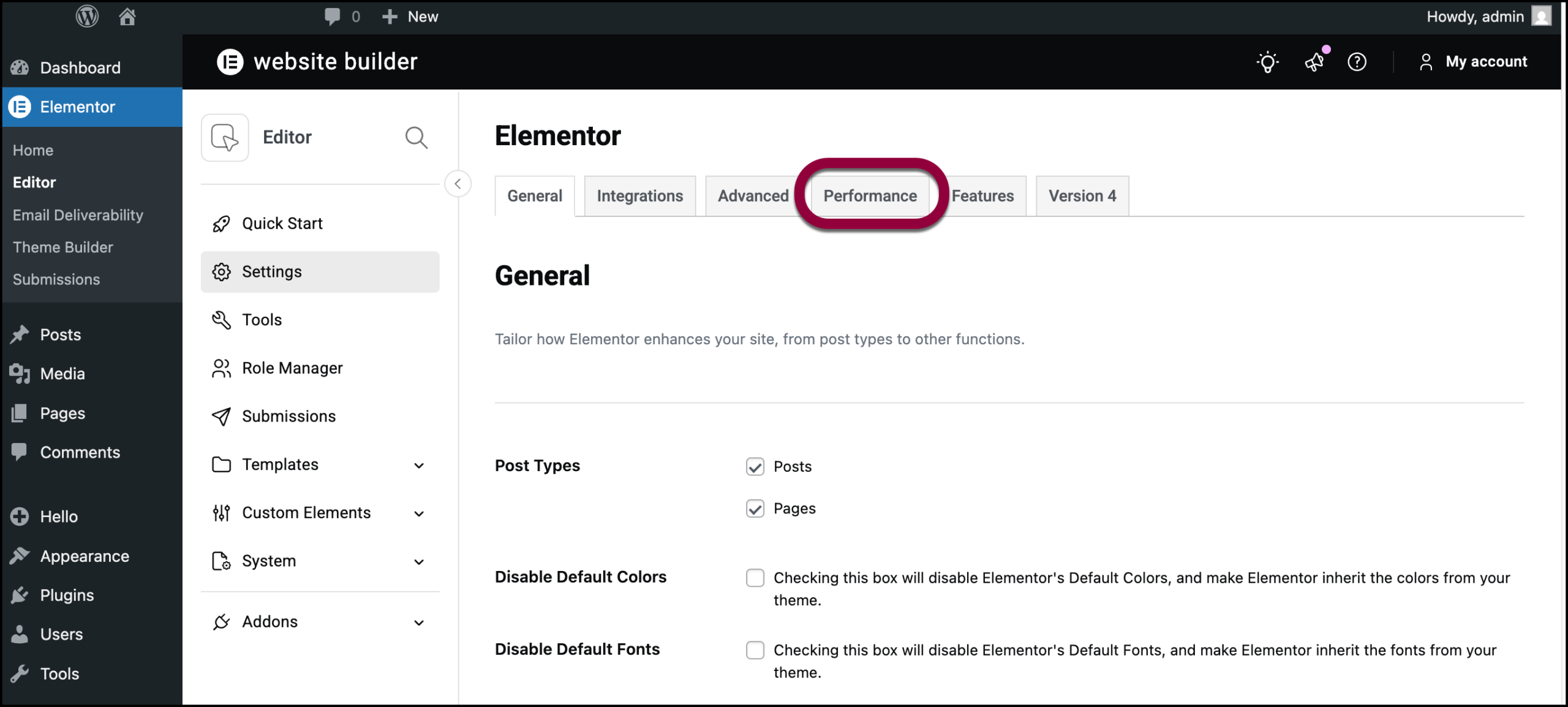Click the help question mark icon
Image resolution: width=1568 pixels, height=707 pixels.
pyautogui.click(x=1357, y=62)
